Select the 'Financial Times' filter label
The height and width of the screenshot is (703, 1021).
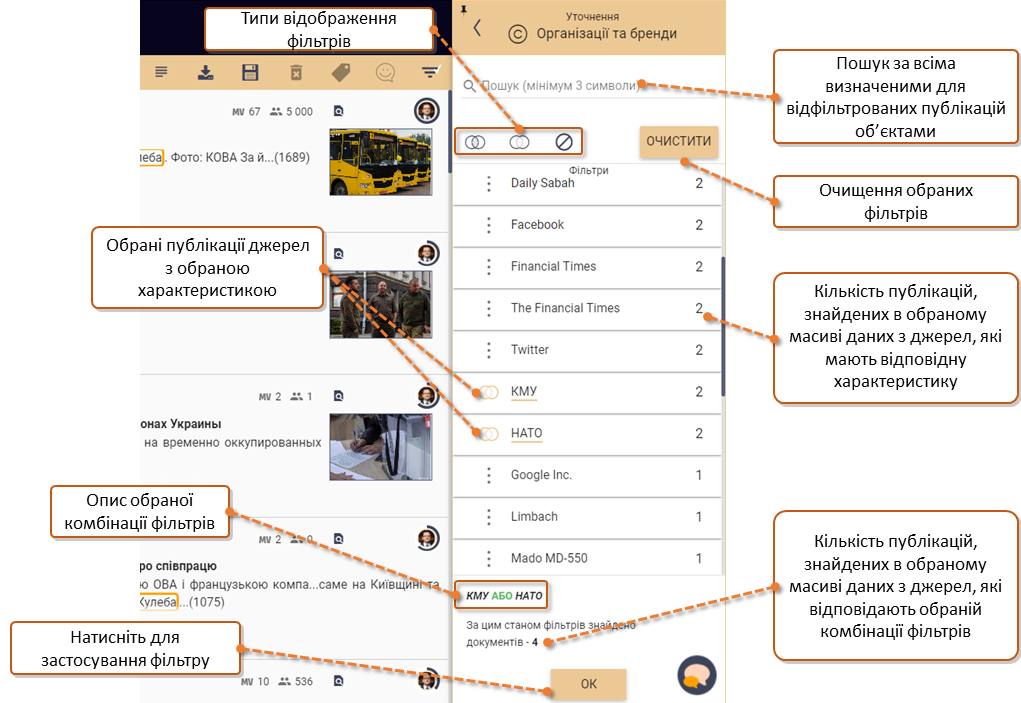553,266
